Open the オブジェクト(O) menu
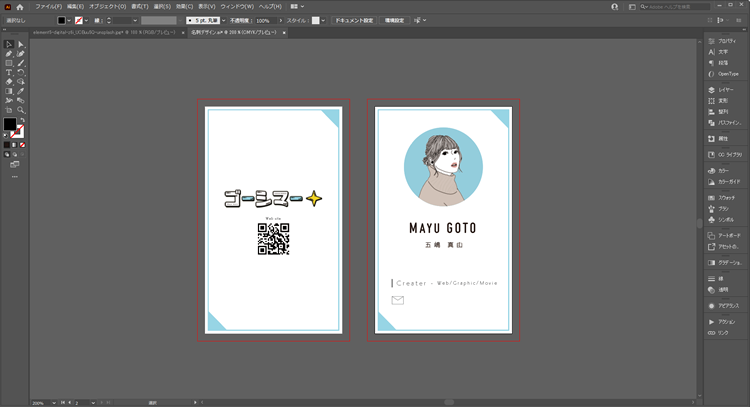Image resolution: width=750 pixels, height=407 pixels. 107,7
